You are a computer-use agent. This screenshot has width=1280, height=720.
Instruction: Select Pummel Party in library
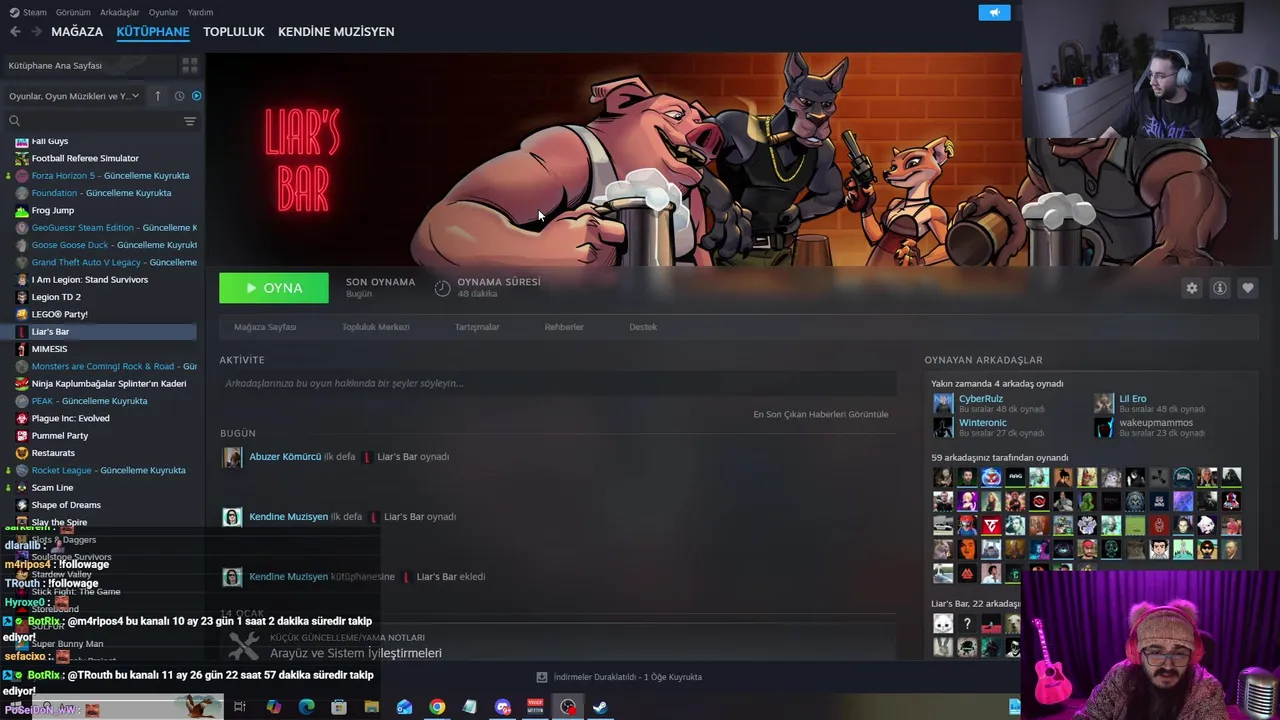(x=60, y=436)
